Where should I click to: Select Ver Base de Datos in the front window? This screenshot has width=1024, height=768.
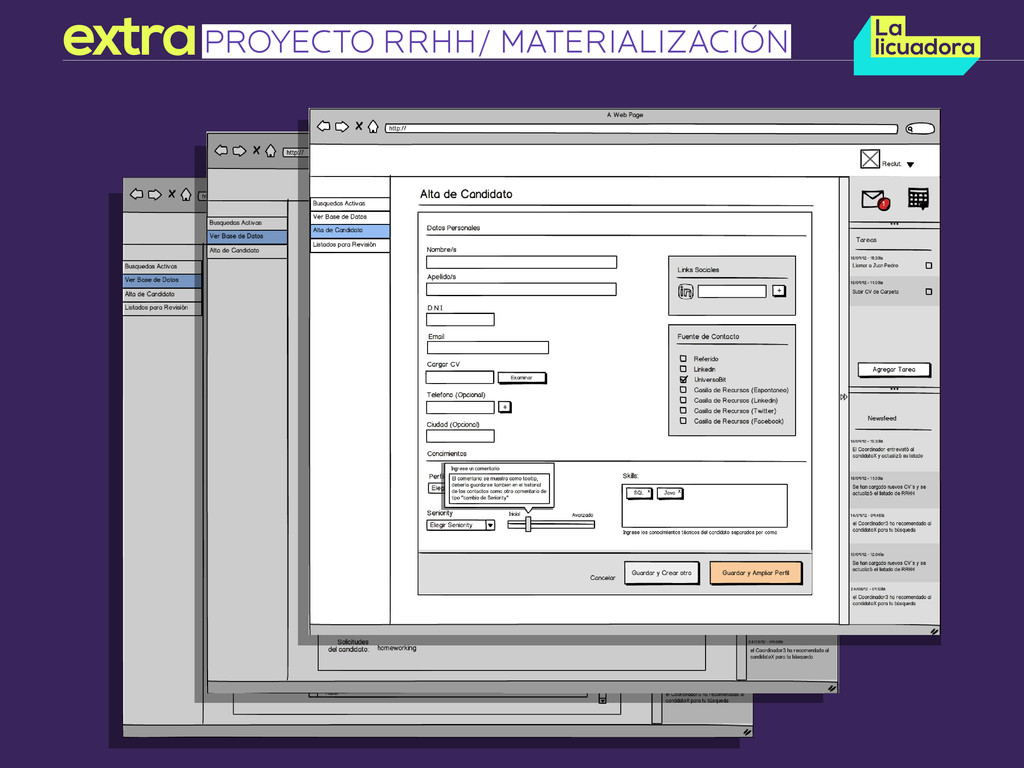coord(350,217)
